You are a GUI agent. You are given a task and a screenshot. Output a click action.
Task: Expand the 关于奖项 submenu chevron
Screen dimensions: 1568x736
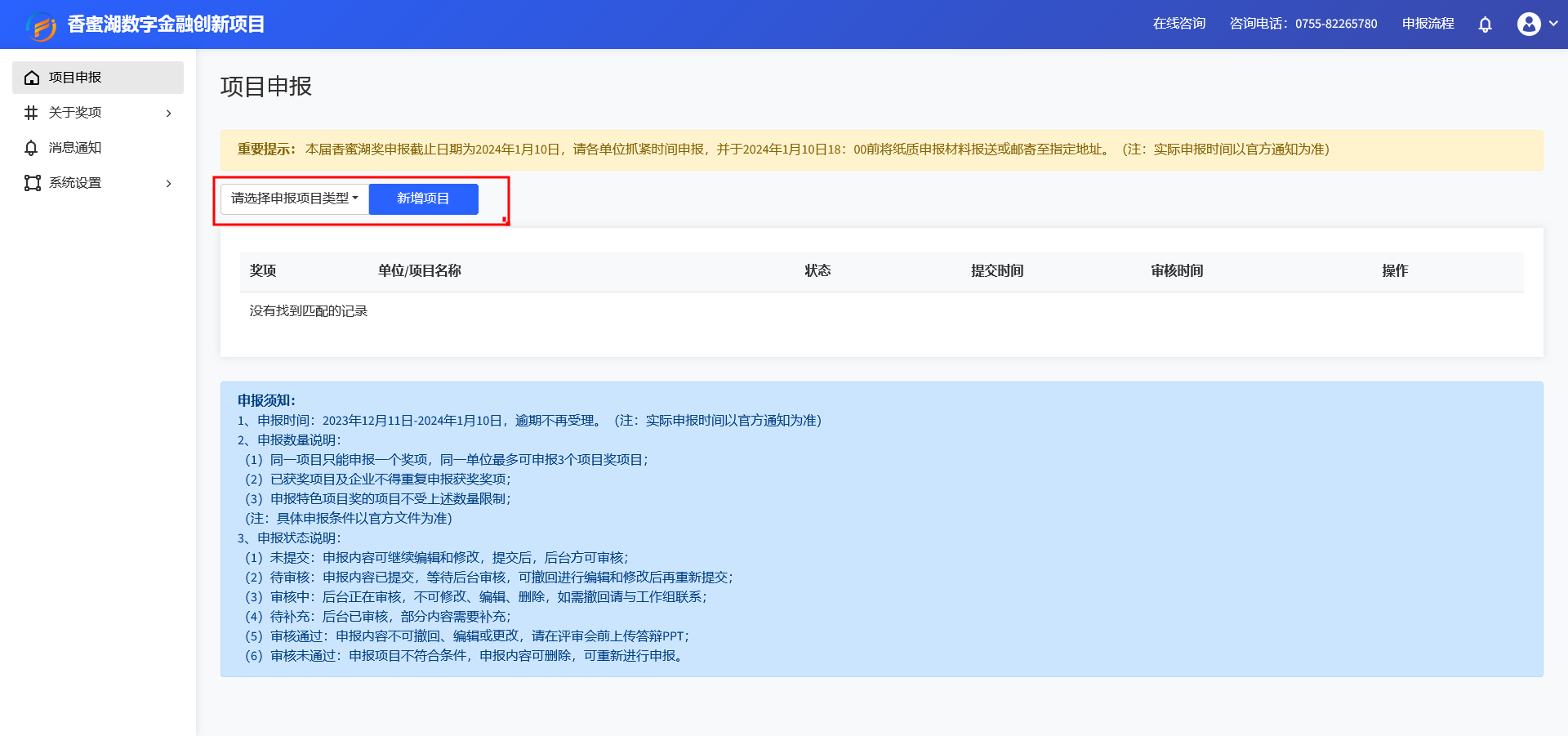tap(169, 113)
